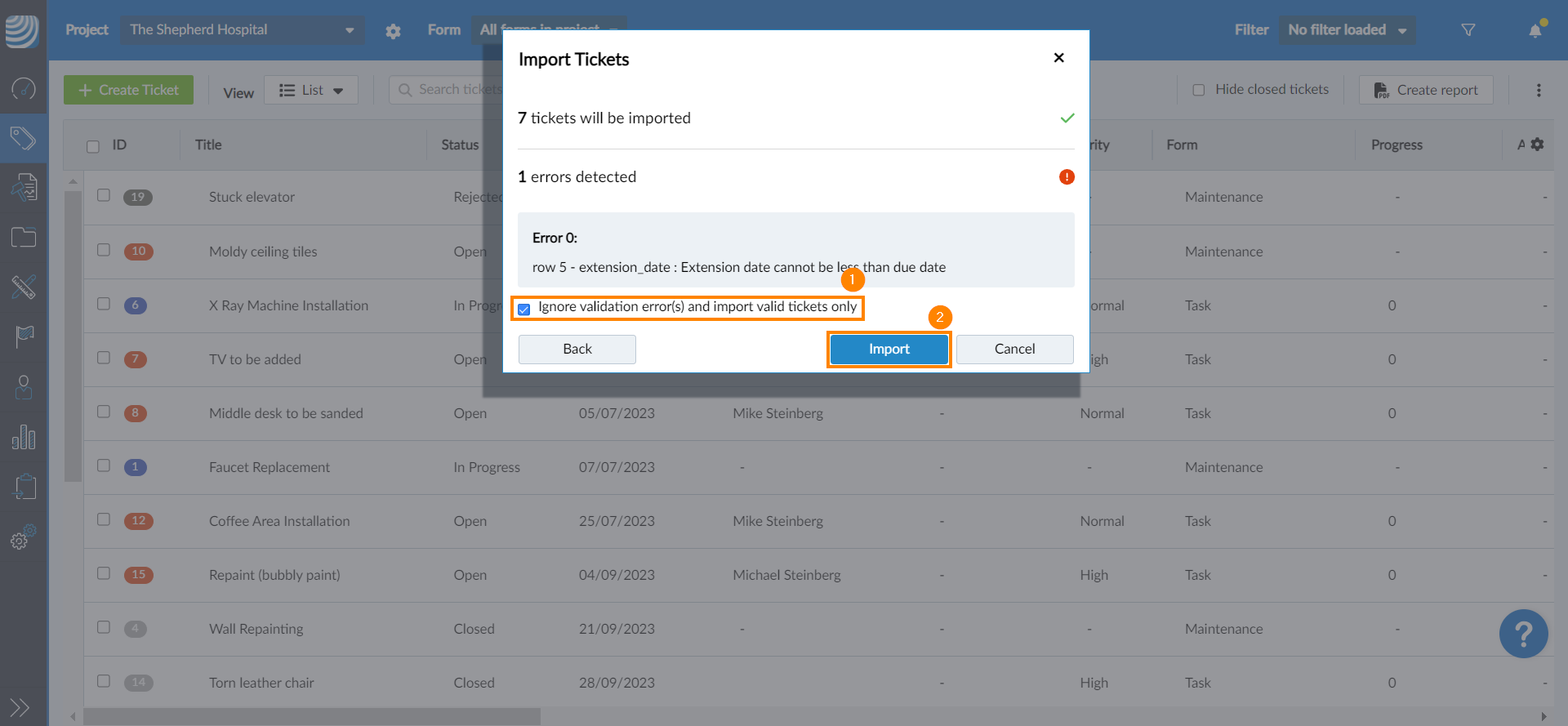Click the Back button in dialog

click(x=577, y=349)
